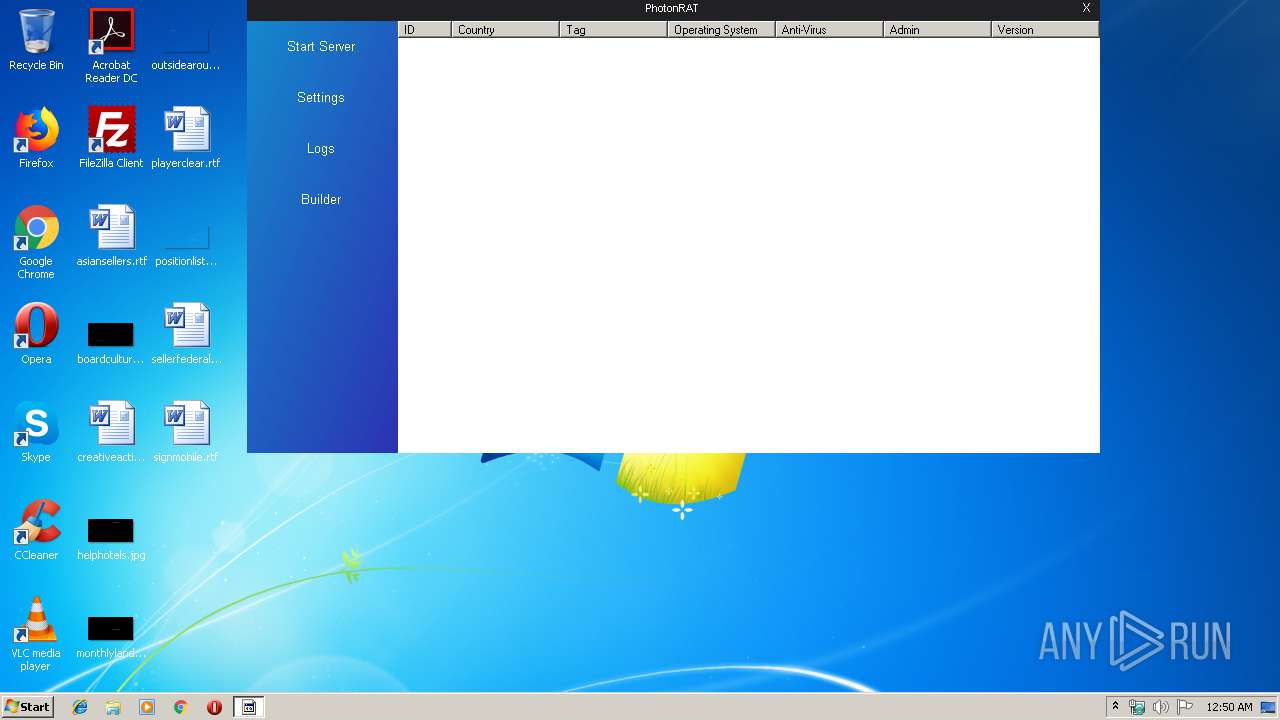
Task: Open the Logs section
Action: click(321, 148)
